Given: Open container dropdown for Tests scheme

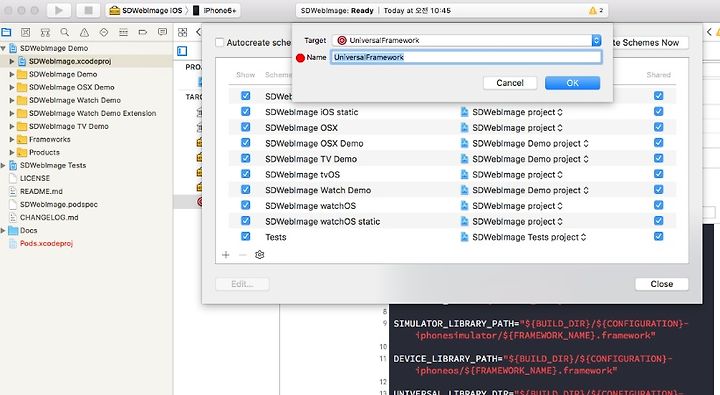Looking at the screenshot, I should 523,237.
